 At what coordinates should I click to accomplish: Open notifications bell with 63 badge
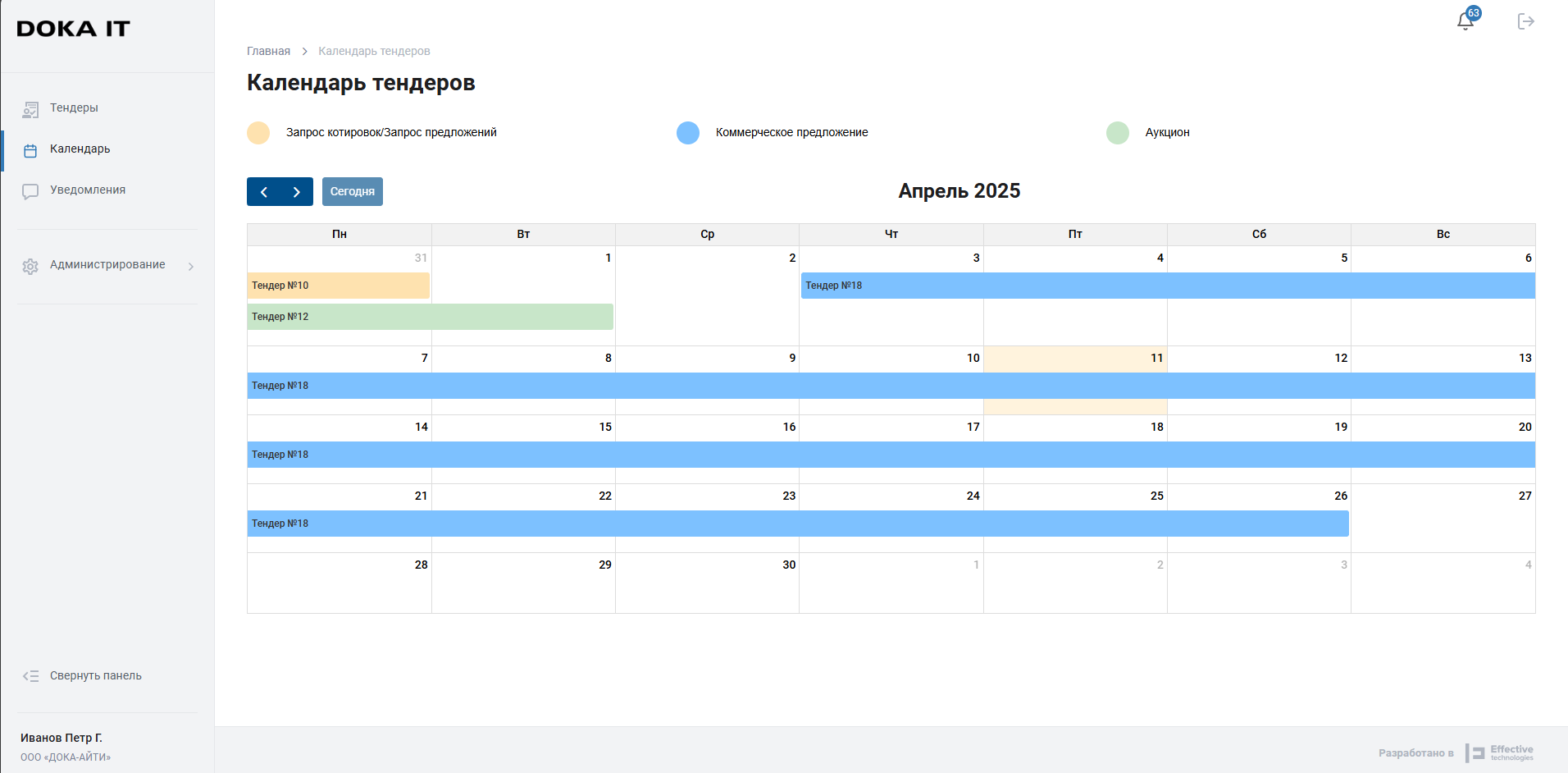point(1465,21)
